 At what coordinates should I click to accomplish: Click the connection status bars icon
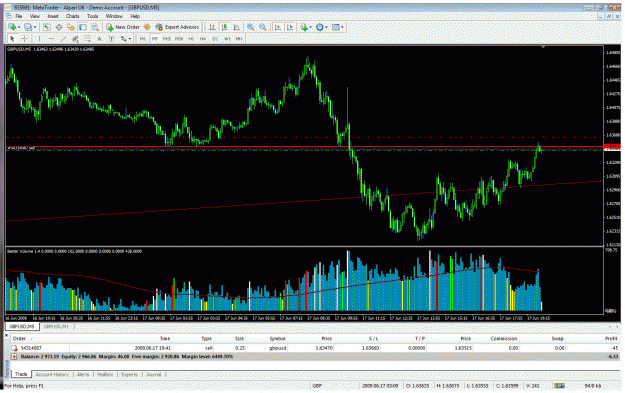tap(560, 386)
